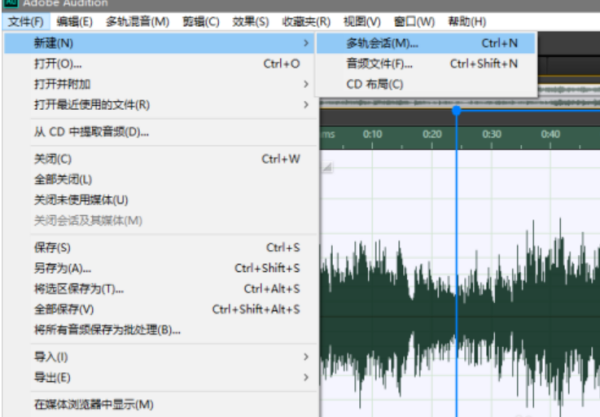
Task: Select 将所有音频保存为批处理(B)...
Action: coord(160,329)
